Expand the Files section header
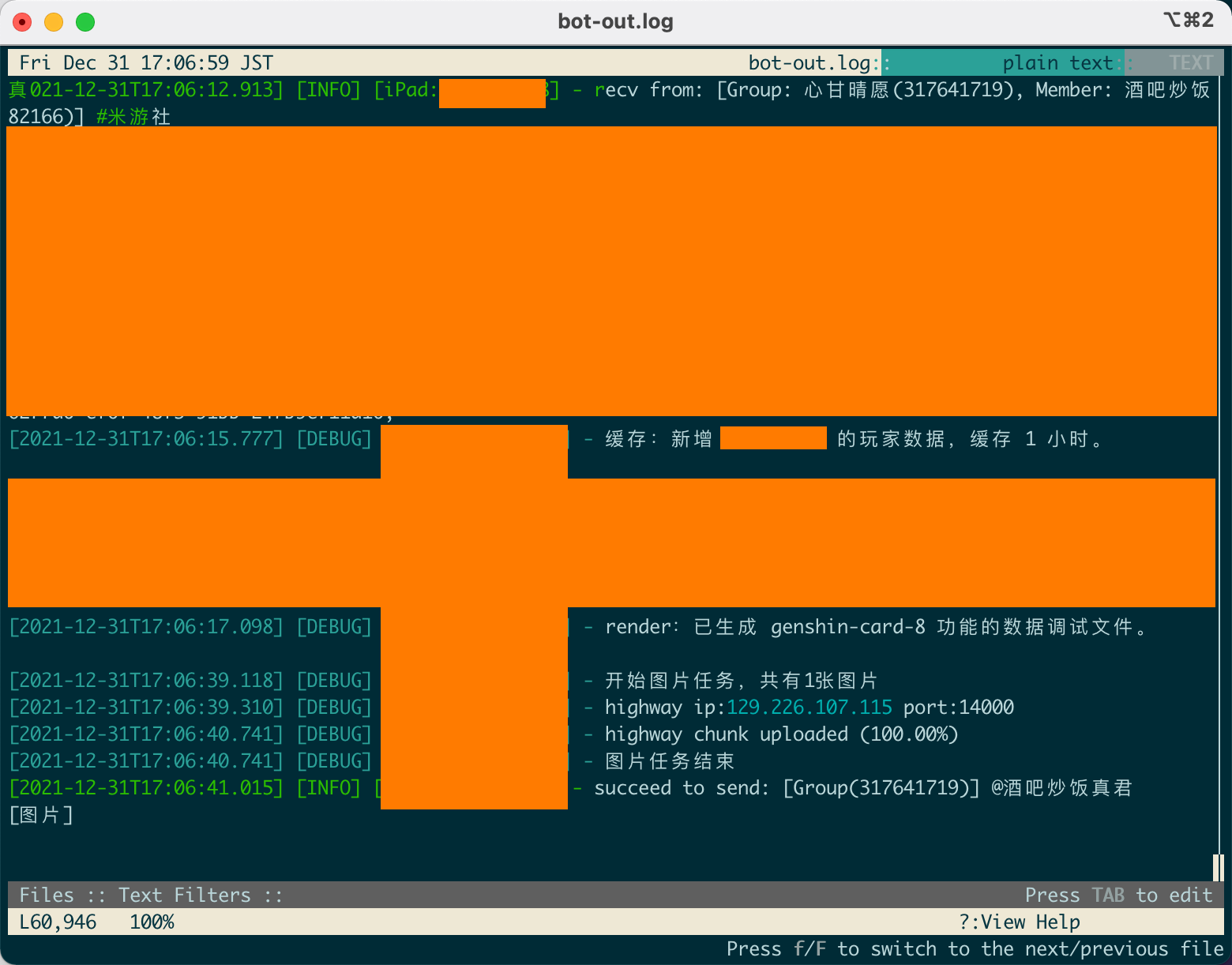This screenshot has height=965, width=1232. pos(47,895)
